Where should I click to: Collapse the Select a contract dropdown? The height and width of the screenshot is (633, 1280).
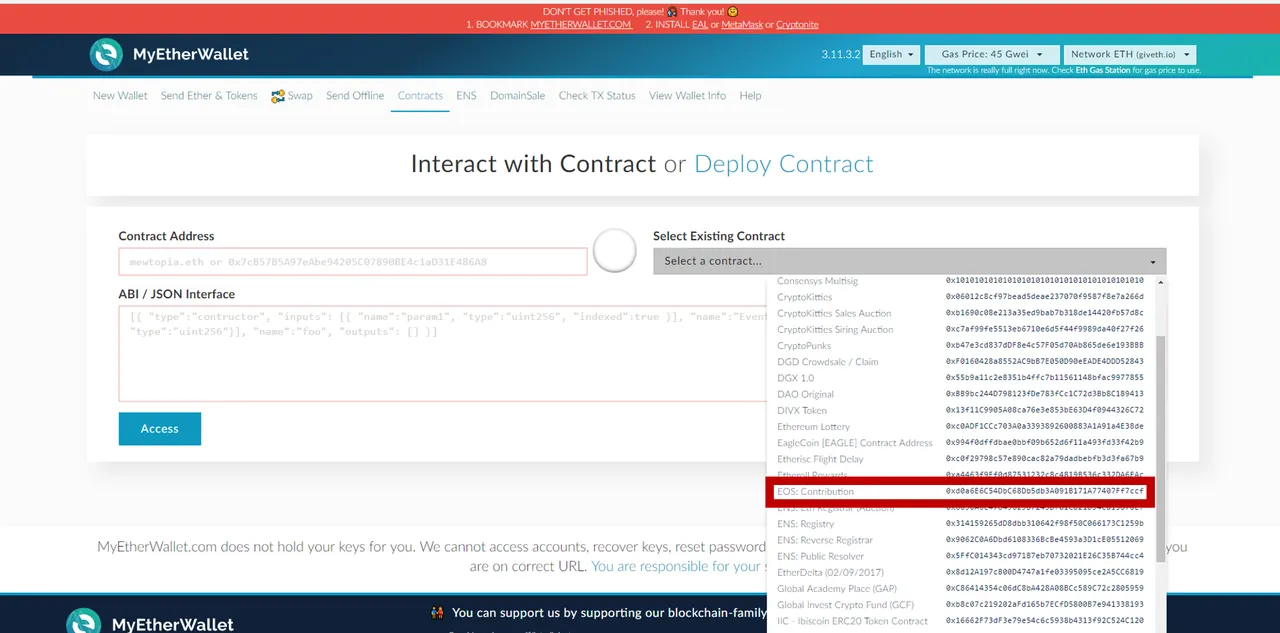[909, 261]
